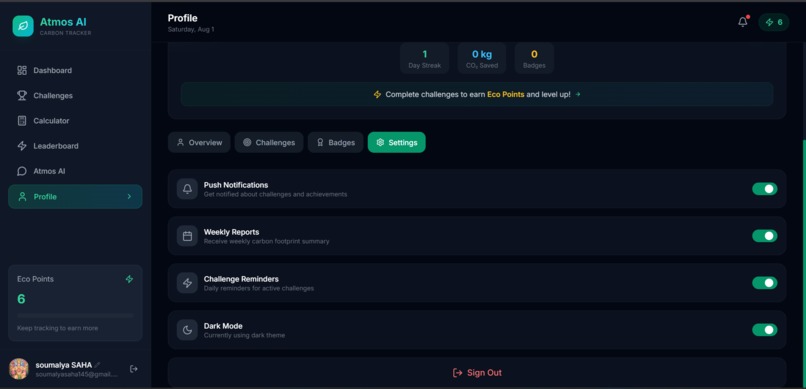This screenshot has width=806, height=389.
Task: Switch to the Badges tab
Action: point(336,142)
